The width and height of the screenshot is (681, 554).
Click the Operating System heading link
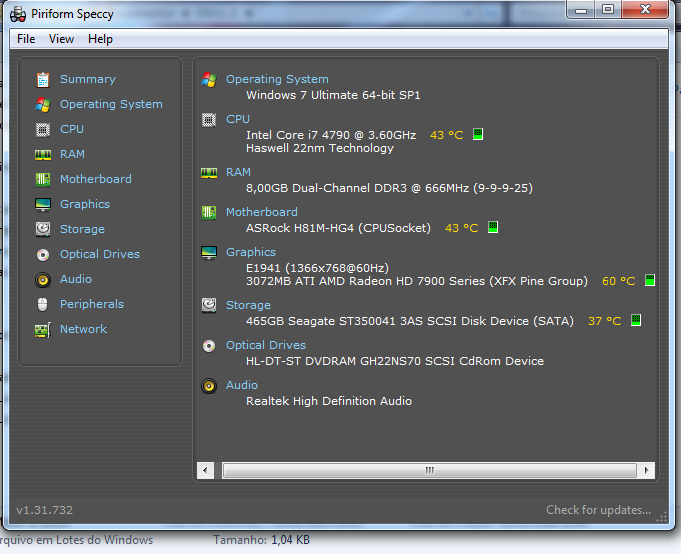(x=277, y=79)
